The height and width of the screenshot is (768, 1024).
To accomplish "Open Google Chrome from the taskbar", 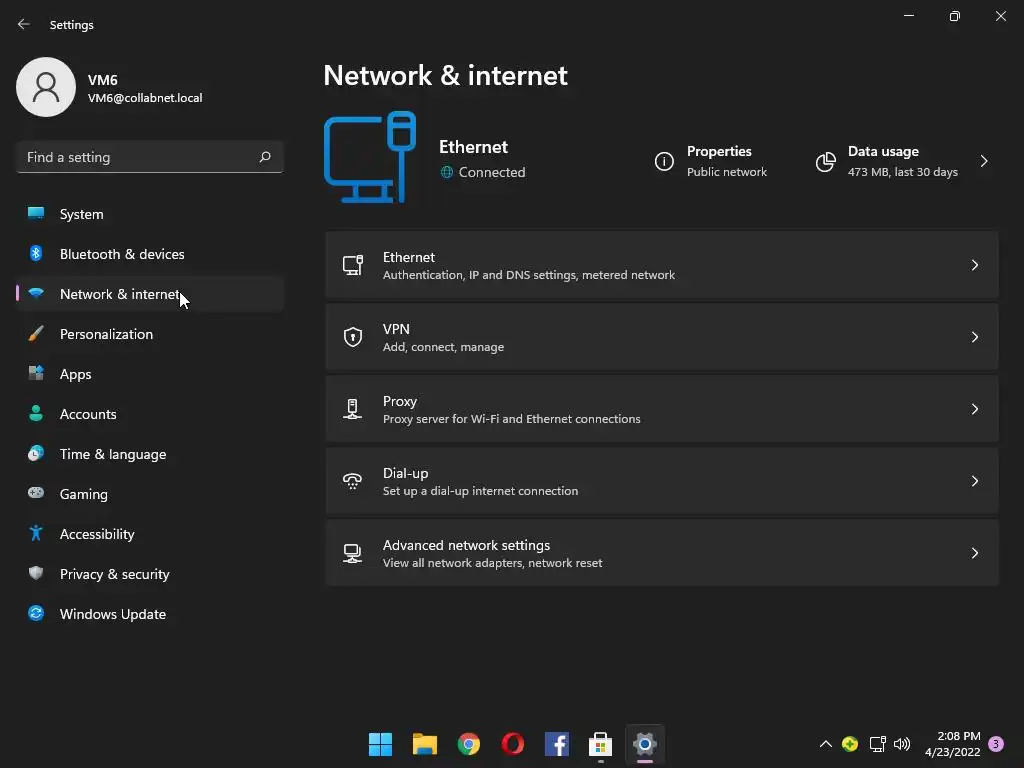I will coord(469,744).
